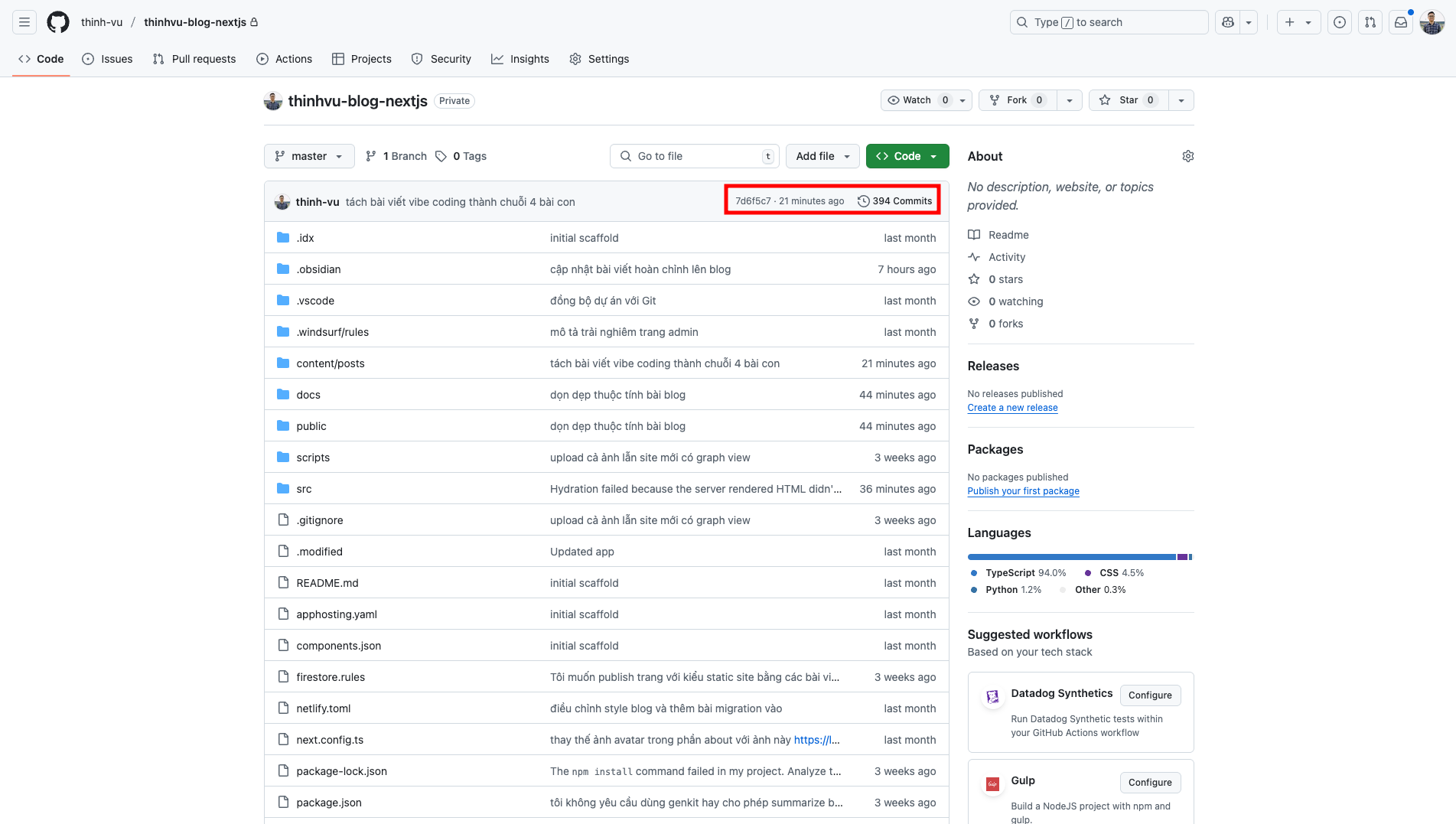Click Create a new release link
This screenshot has height=824, width=1456.
tap(1012, 408)
